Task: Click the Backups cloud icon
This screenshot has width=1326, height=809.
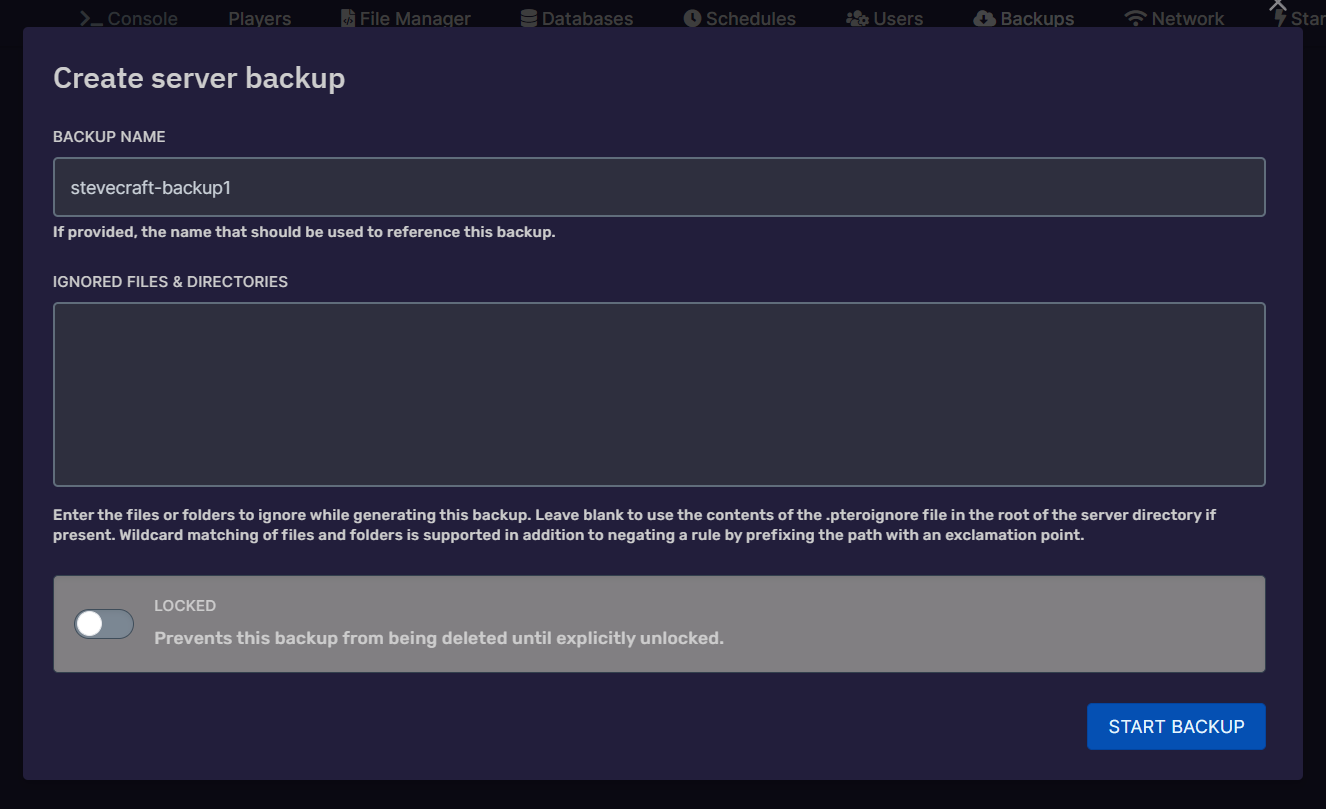Action: [984, 17]
